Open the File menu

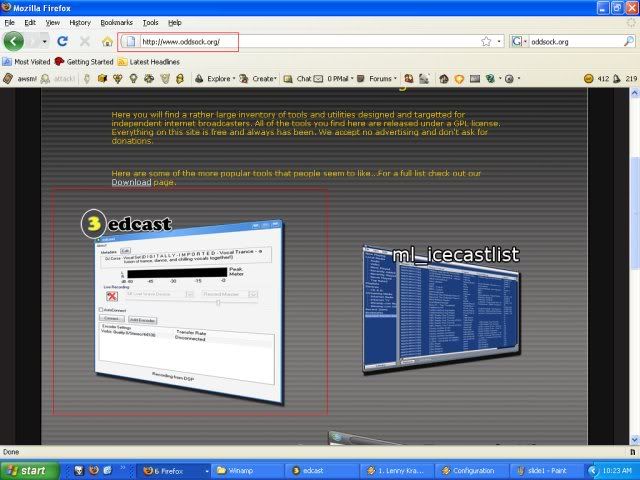(9, 22)
